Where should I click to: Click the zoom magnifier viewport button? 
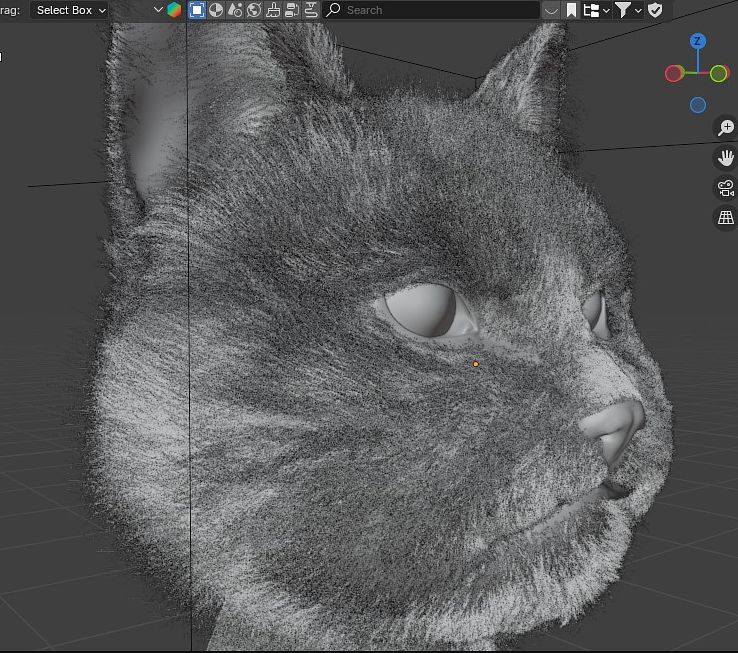click(x=726, y=128)
